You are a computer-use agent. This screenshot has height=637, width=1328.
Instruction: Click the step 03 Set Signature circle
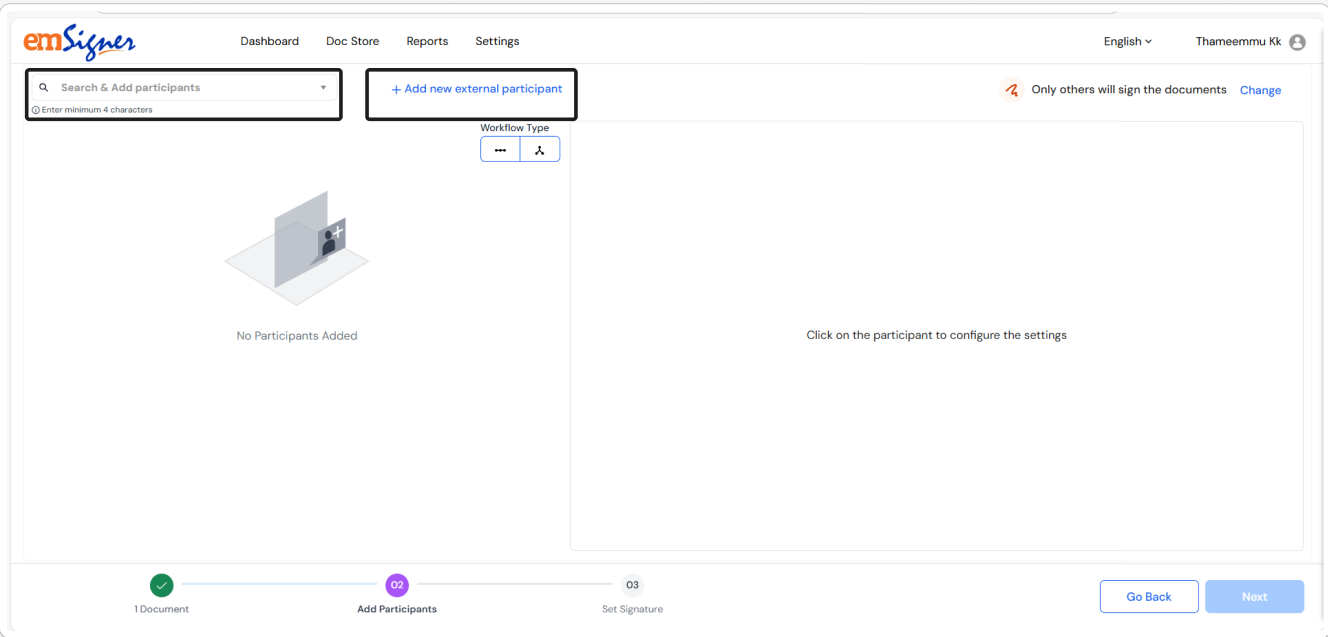632,585
